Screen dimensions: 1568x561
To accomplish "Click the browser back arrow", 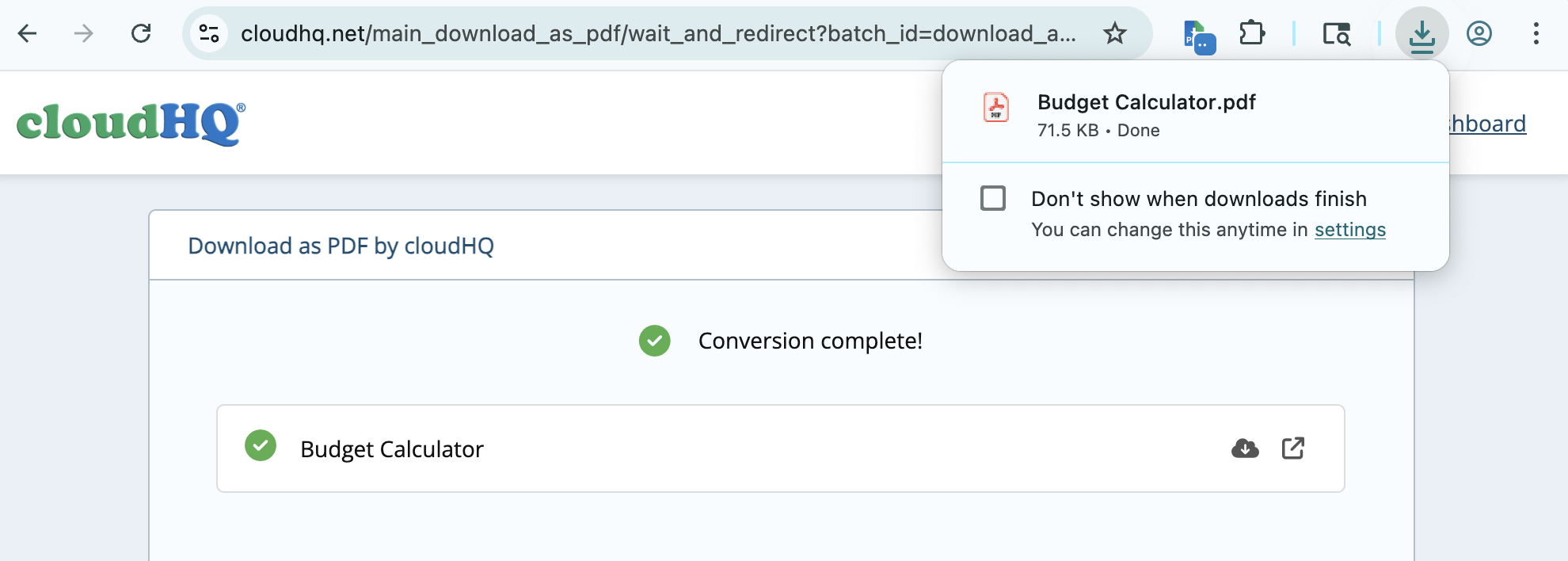I will pos(28,33).
